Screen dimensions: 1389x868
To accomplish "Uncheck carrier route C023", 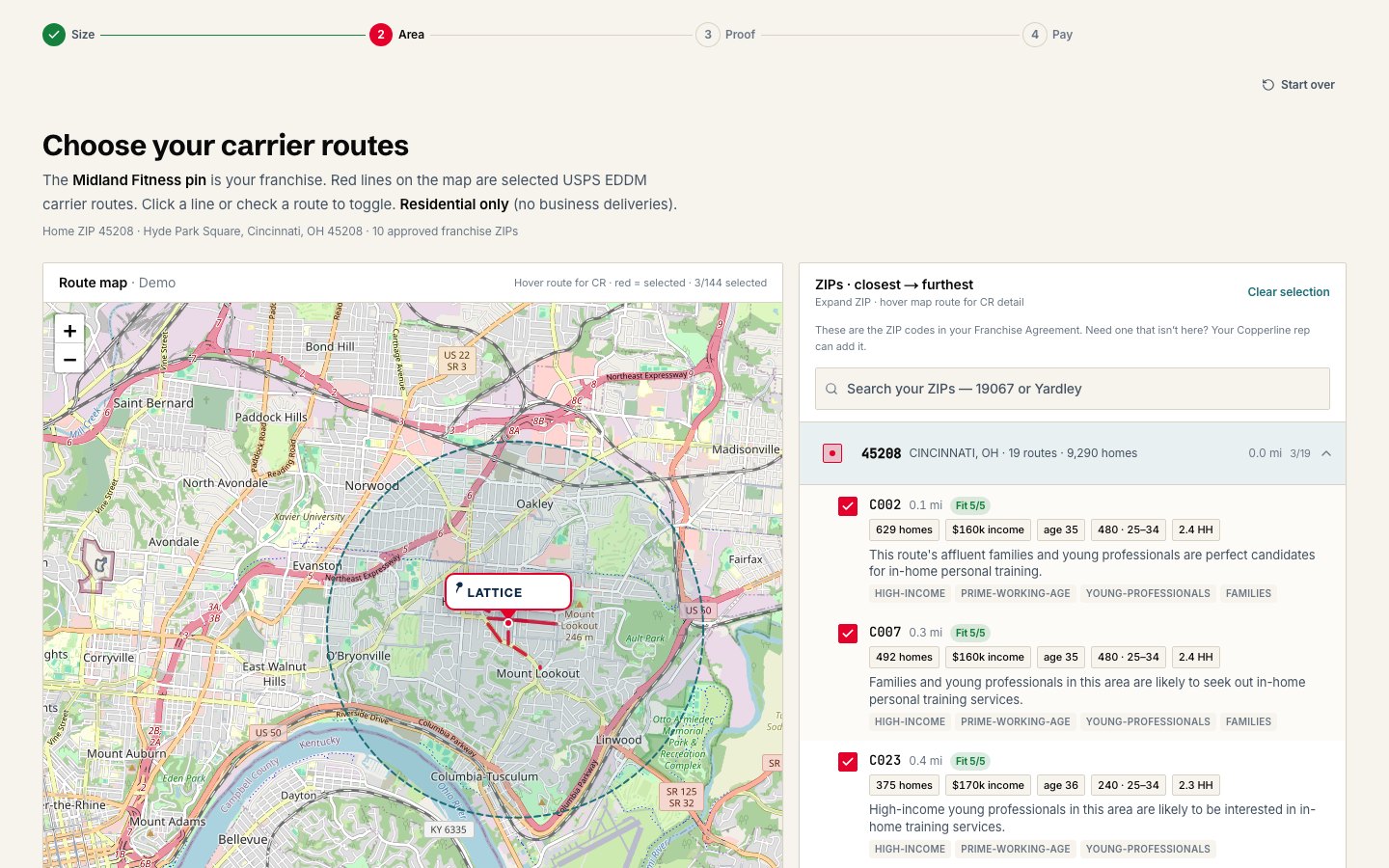I will [x=848, y=762].
